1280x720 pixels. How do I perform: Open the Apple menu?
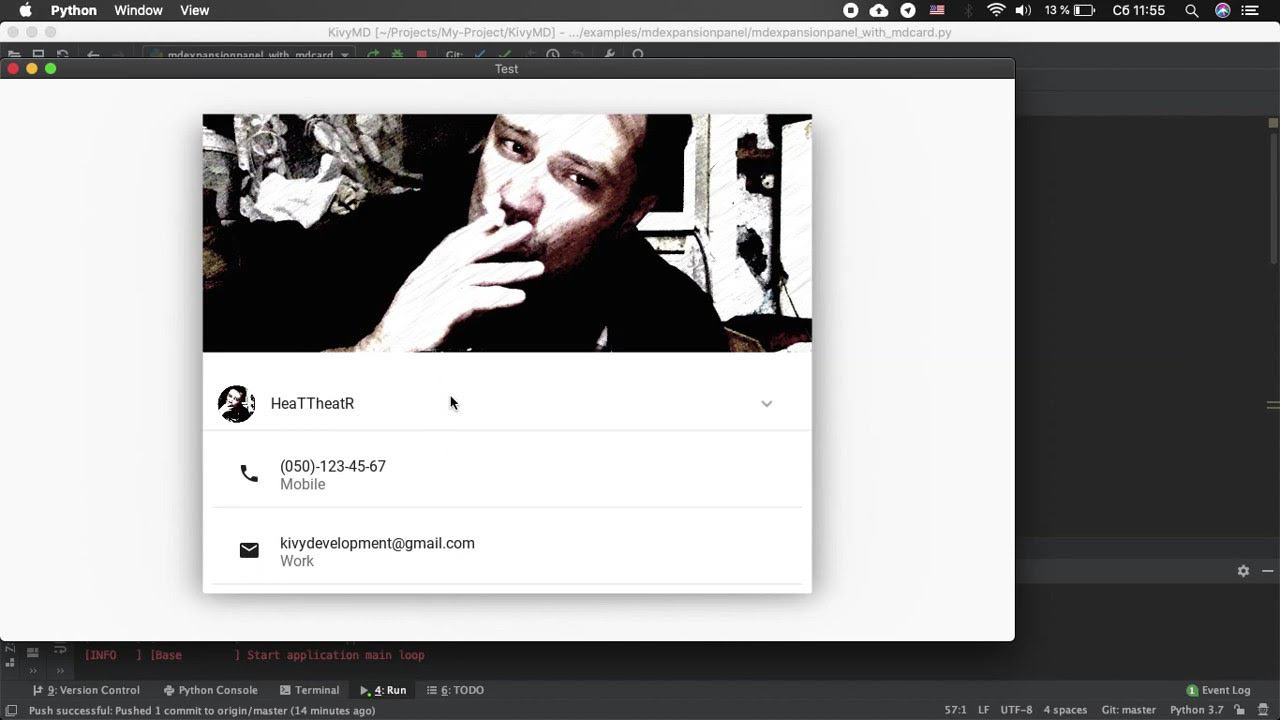[x=26, y=10]
